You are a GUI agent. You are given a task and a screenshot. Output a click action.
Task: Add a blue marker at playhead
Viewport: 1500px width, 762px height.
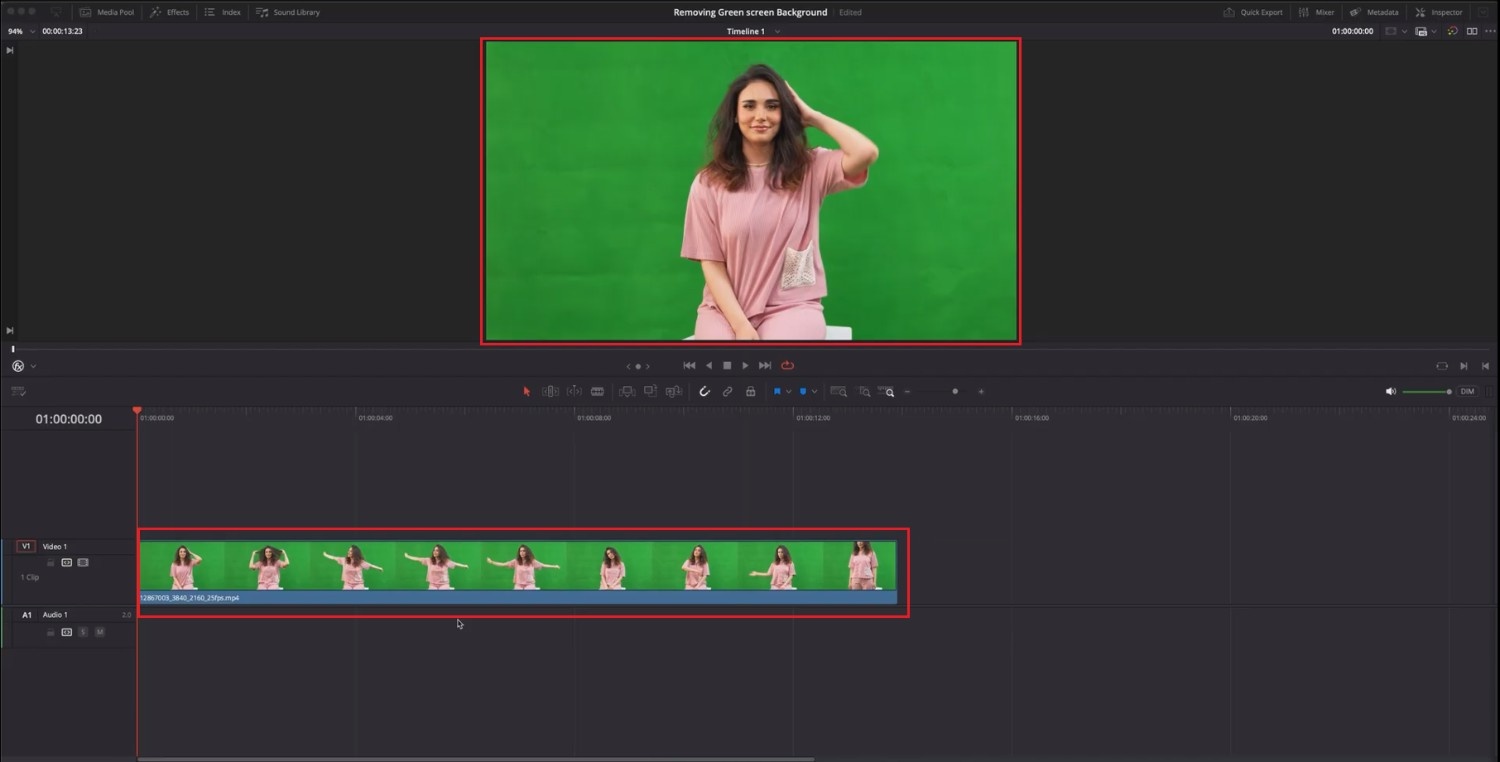coord(802,392)
